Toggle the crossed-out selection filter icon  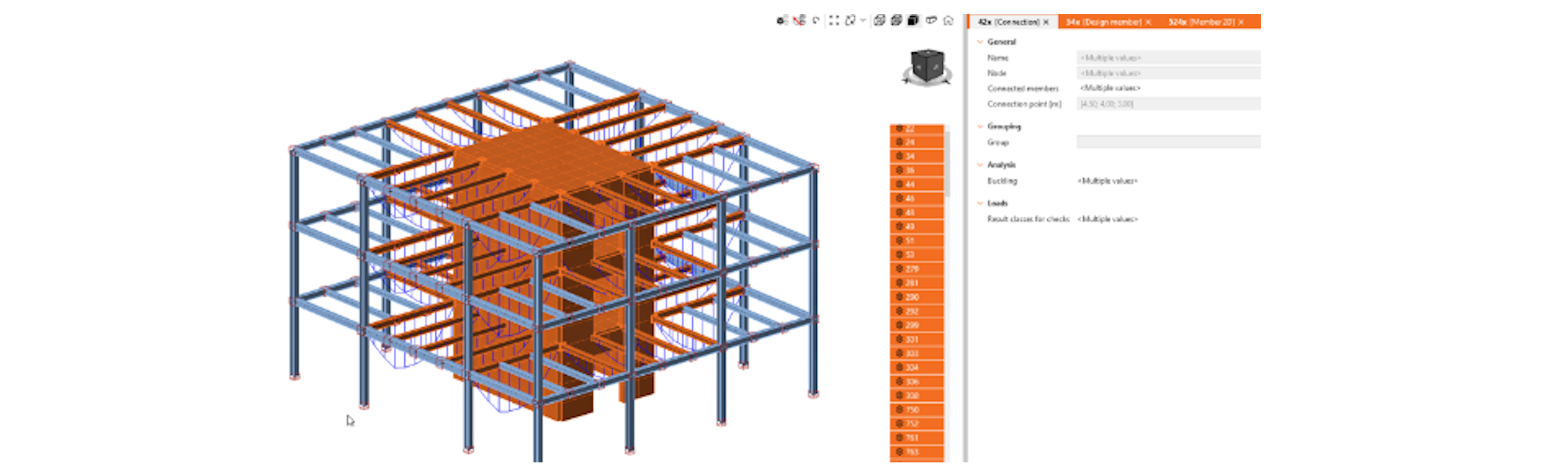(799, 21)
